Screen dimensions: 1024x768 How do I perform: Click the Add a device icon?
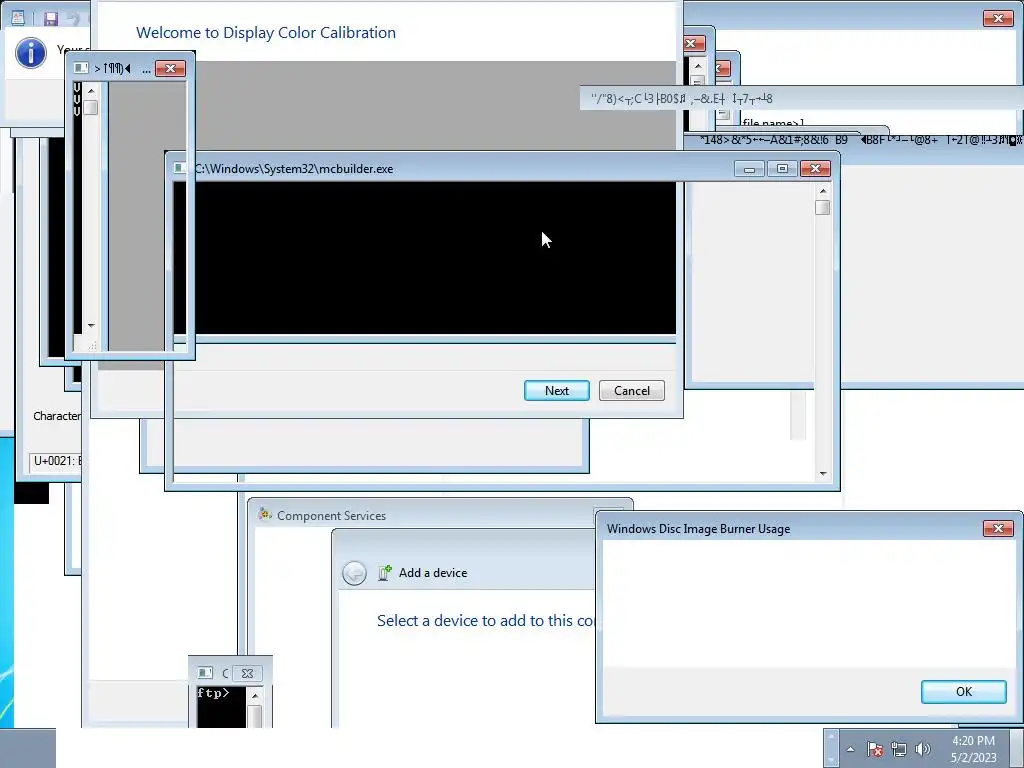(385, 573)
